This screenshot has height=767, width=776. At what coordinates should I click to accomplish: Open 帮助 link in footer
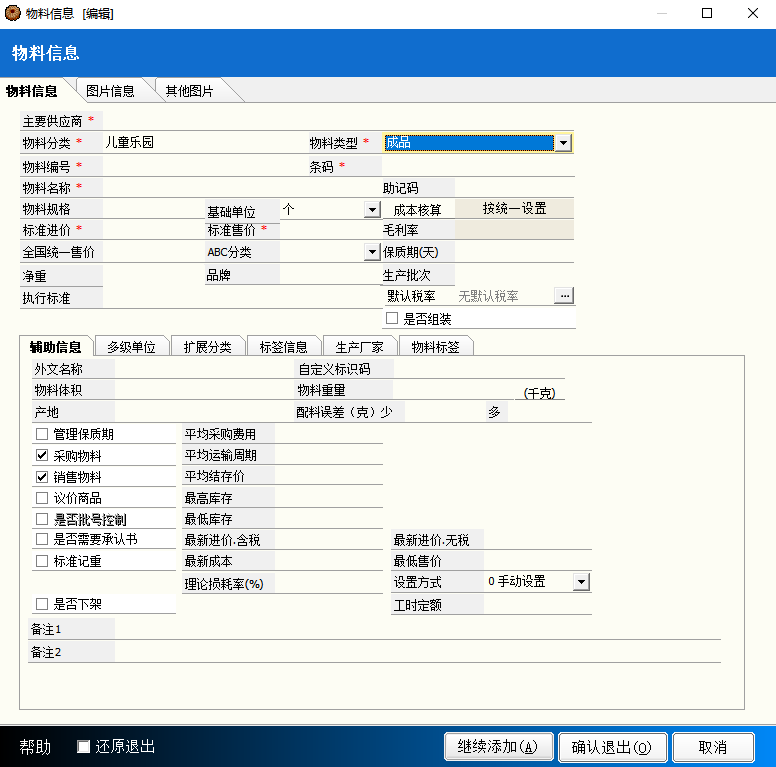35,747
